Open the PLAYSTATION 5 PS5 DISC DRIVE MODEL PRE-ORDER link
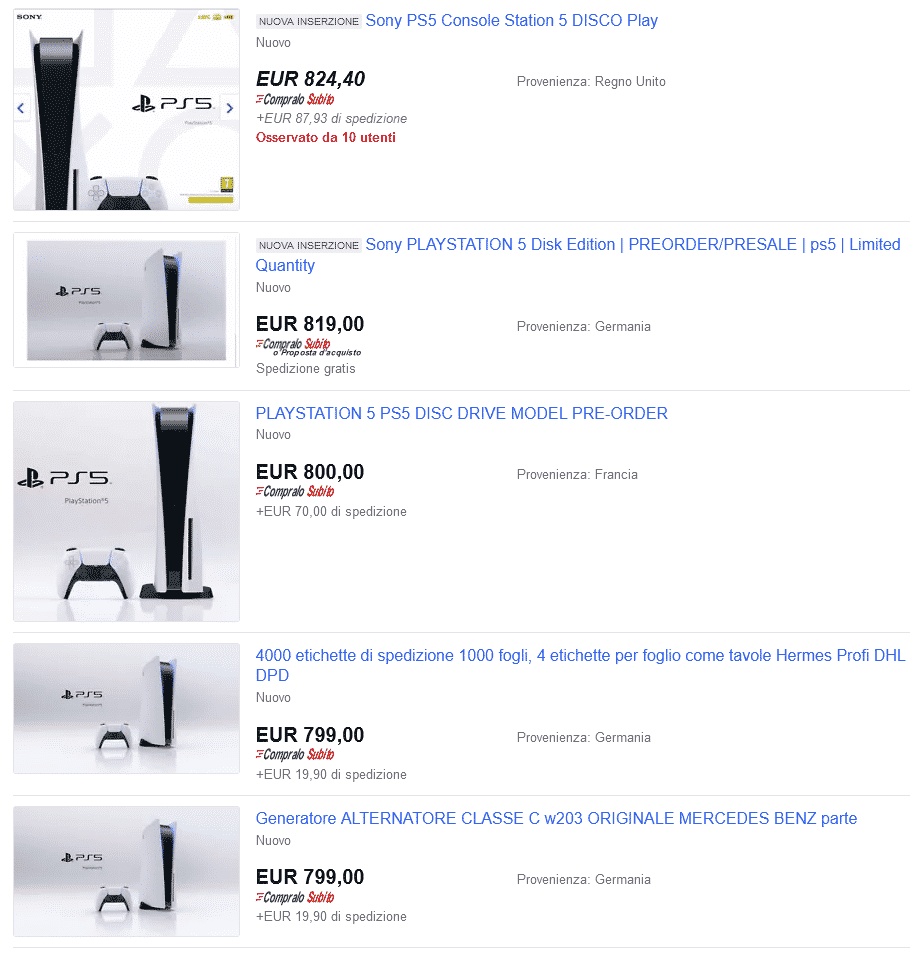This screenshot has width=923, height=957. 462,414
